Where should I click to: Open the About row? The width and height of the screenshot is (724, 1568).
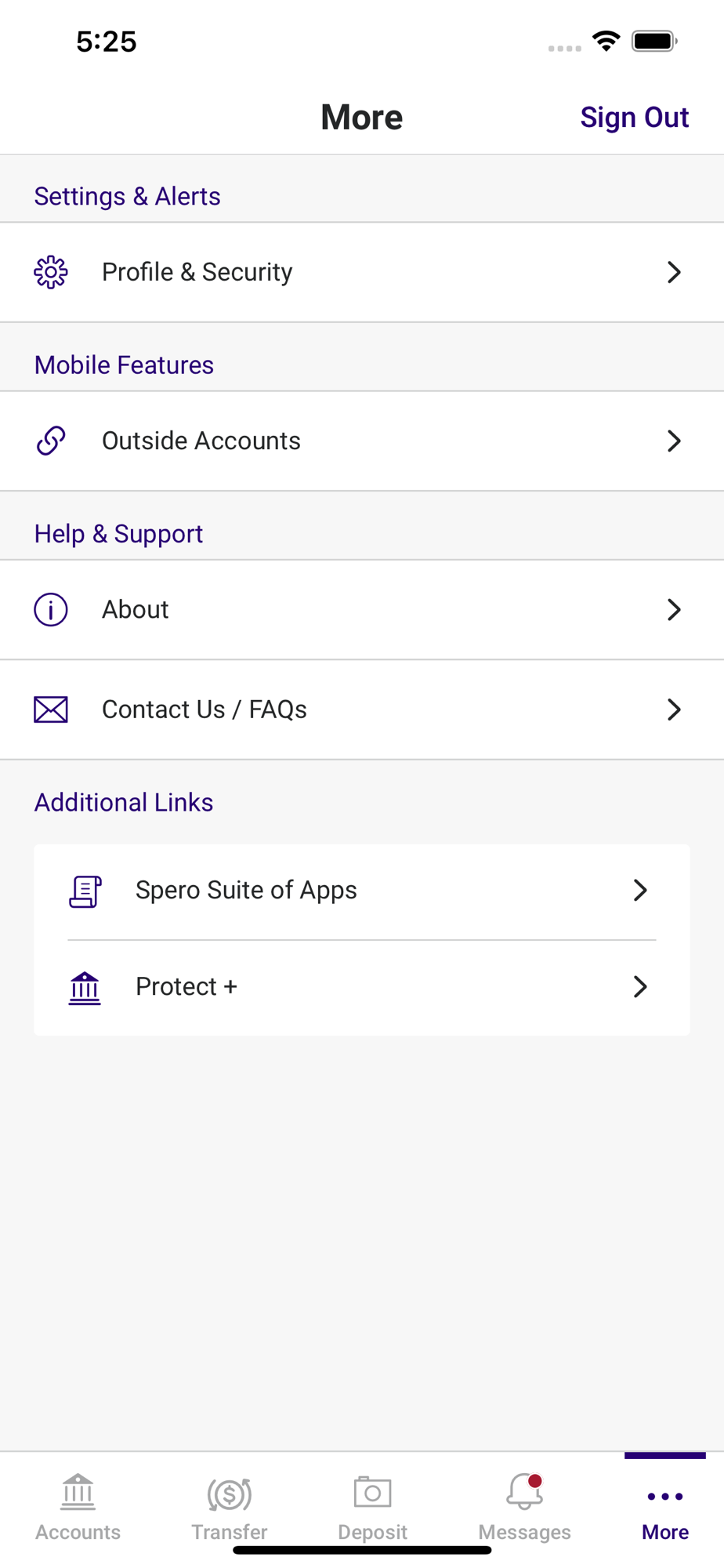point(136,609)
